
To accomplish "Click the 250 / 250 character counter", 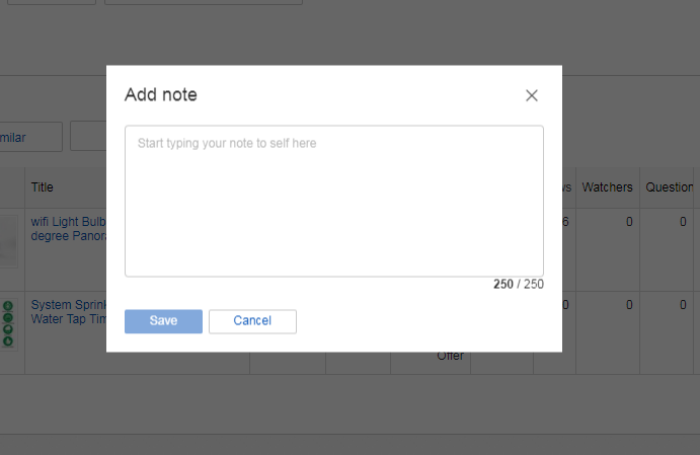I will click(517, 285).
